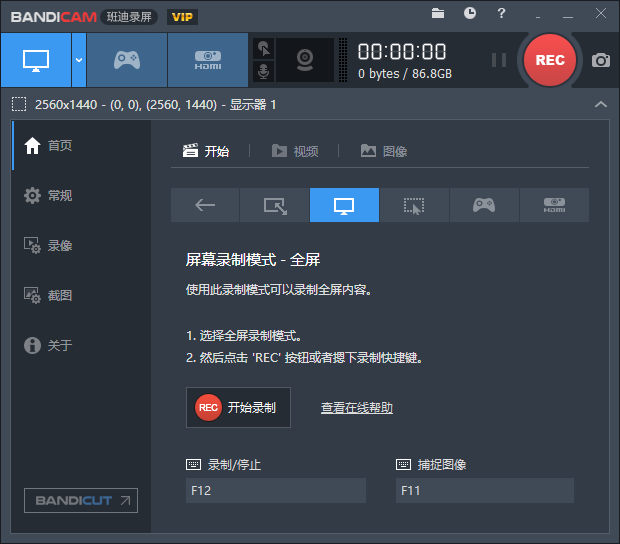Click the big red REC button
Viewport: 620px width, 544px height.
tap(550, 60)
